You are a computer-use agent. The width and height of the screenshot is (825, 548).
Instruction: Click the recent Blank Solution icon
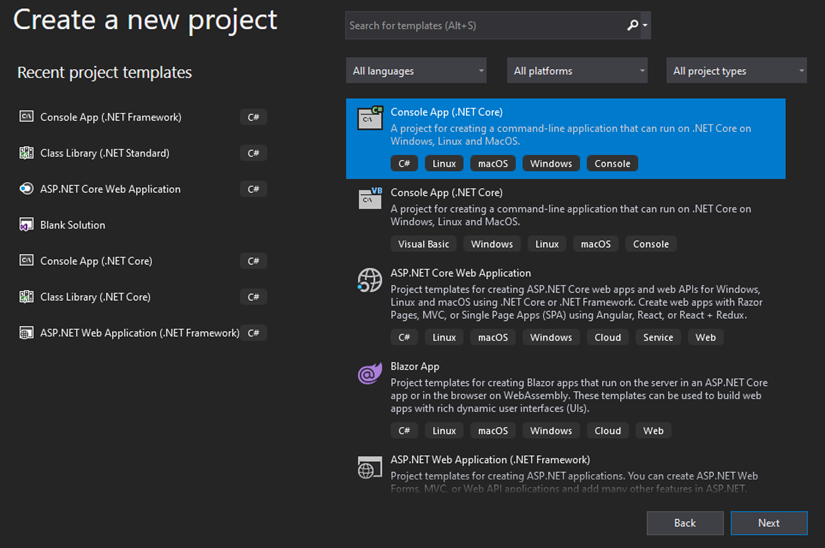[x=27, y=225]
